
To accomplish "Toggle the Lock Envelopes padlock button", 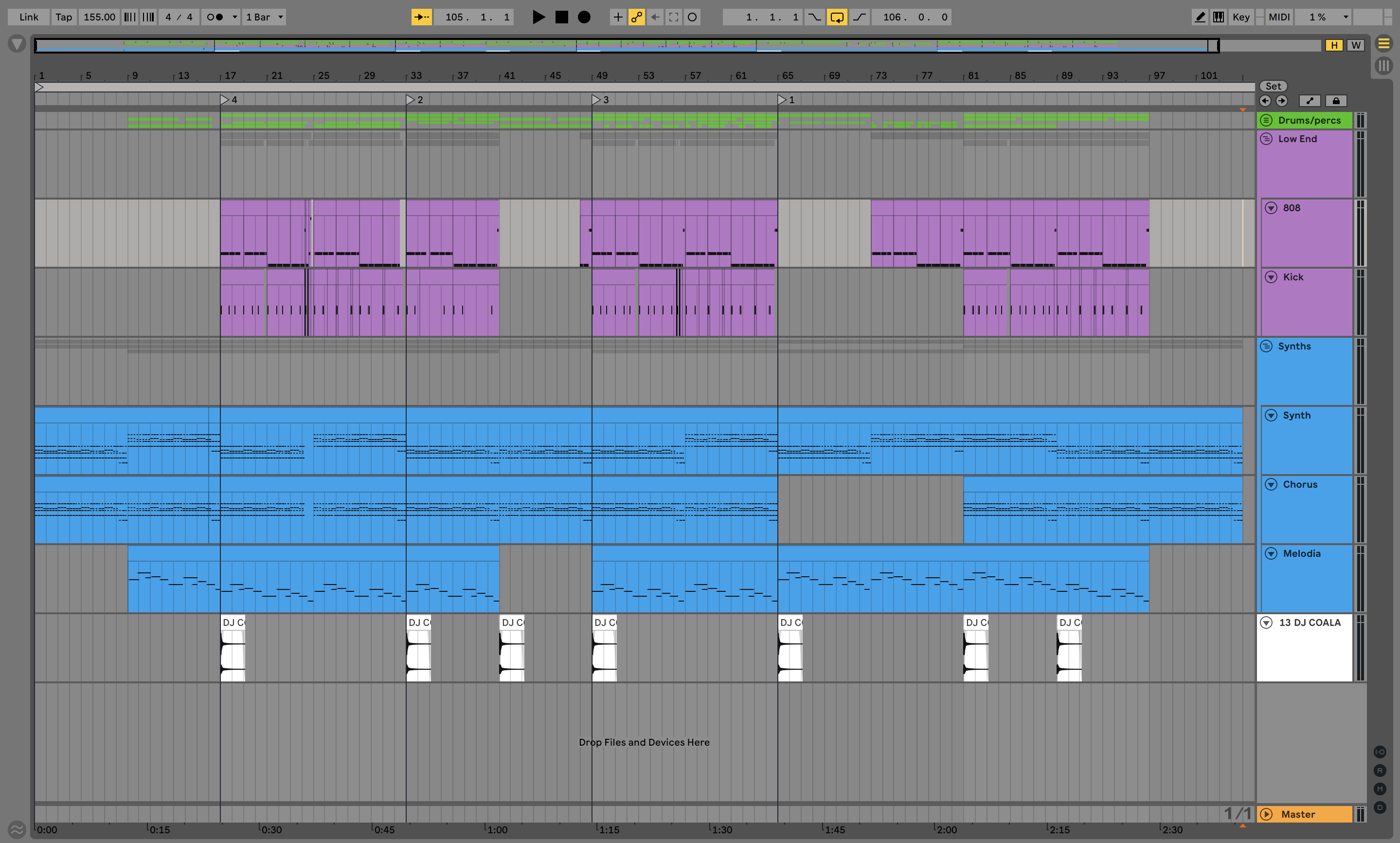I will (x=1336, y=101).
